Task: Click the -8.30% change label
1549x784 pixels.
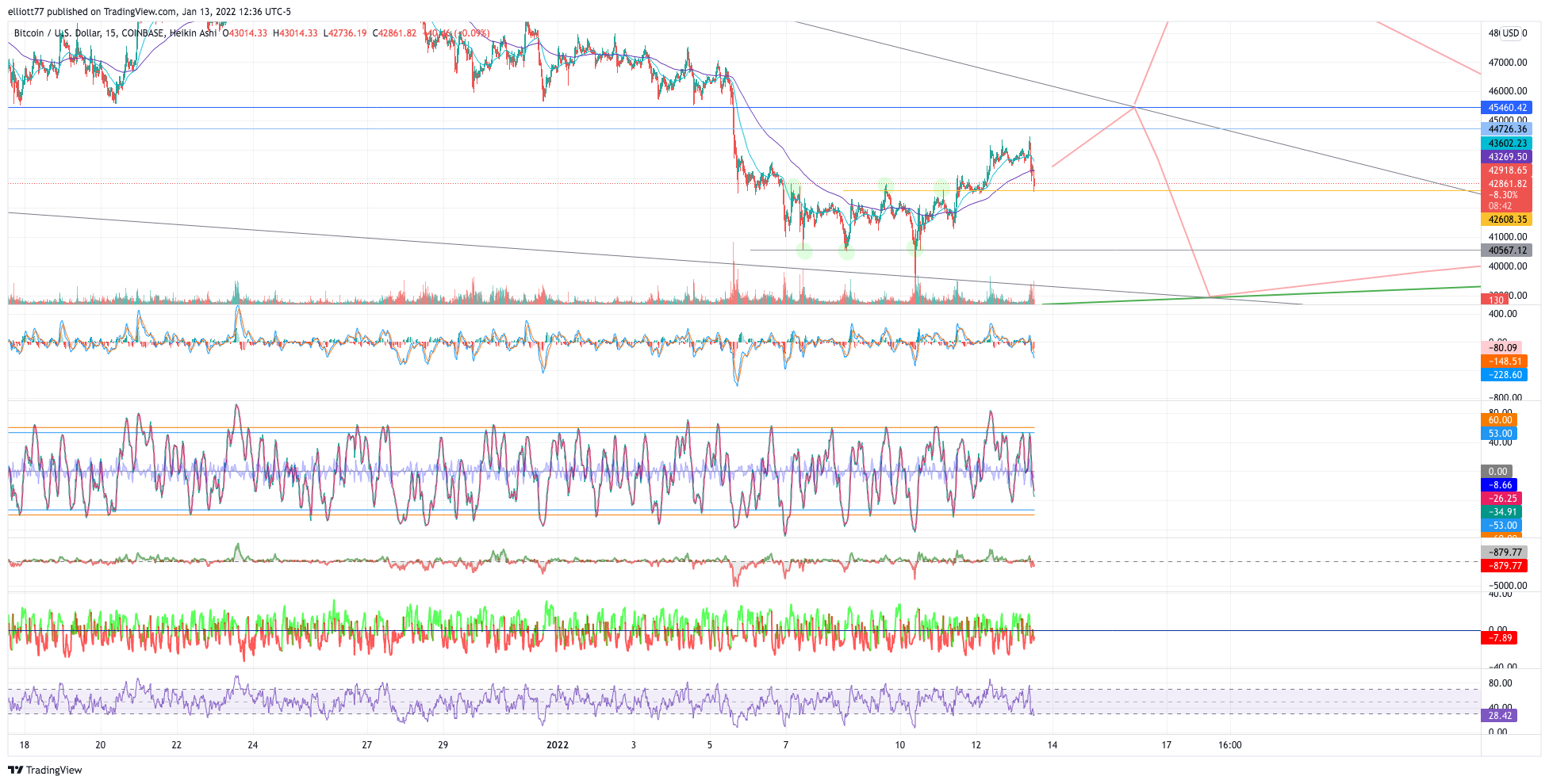Action: click(1503, 195)
